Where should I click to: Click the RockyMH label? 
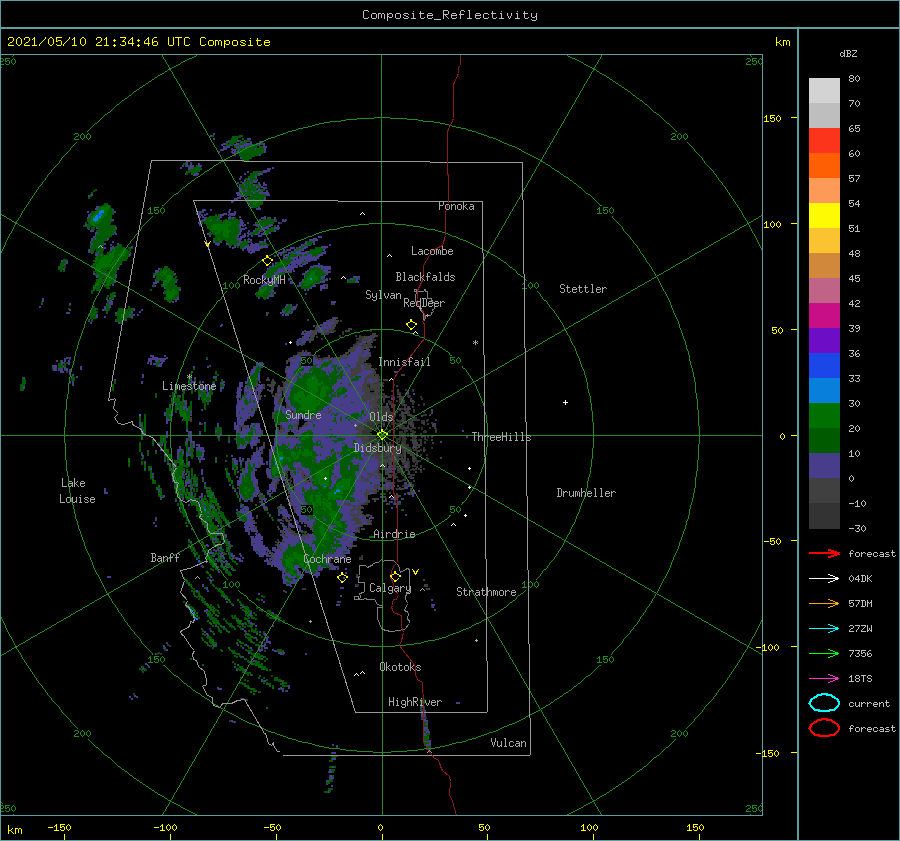[x=264, y=280]
